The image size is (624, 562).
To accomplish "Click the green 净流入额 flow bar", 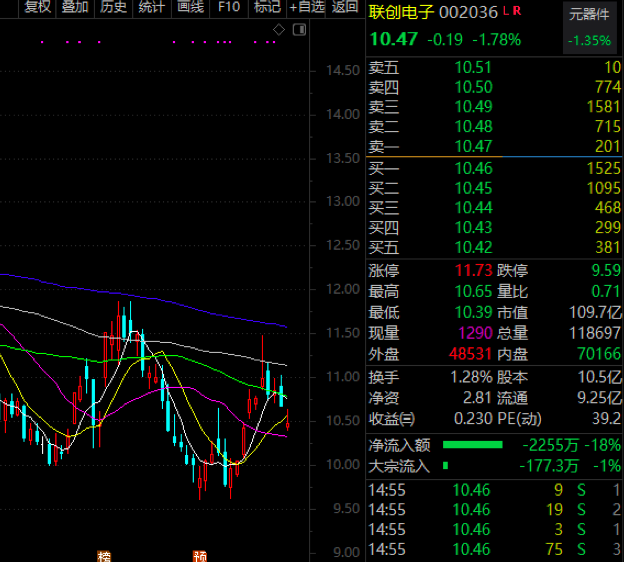I will [472, 445].
